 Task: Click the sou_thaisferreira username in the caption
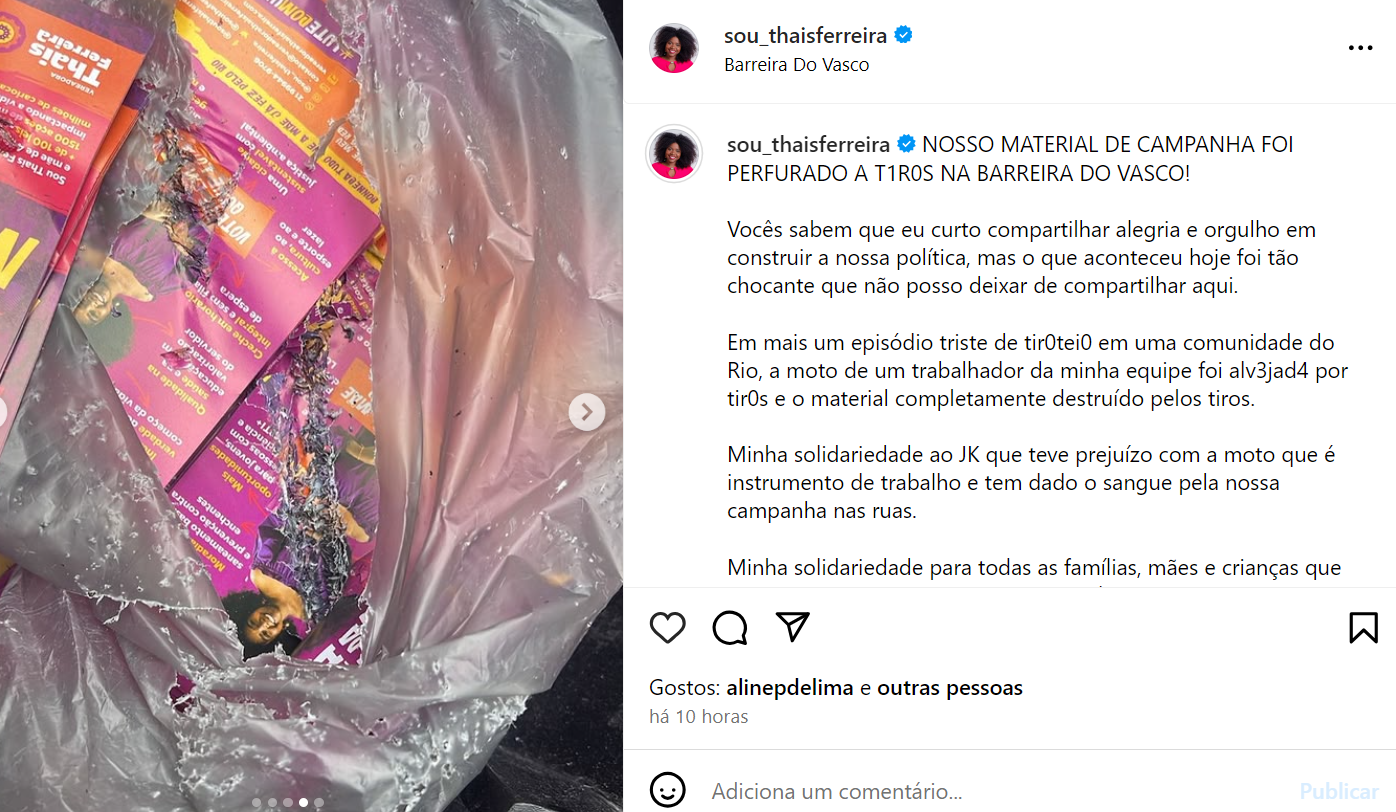point(809,144)
